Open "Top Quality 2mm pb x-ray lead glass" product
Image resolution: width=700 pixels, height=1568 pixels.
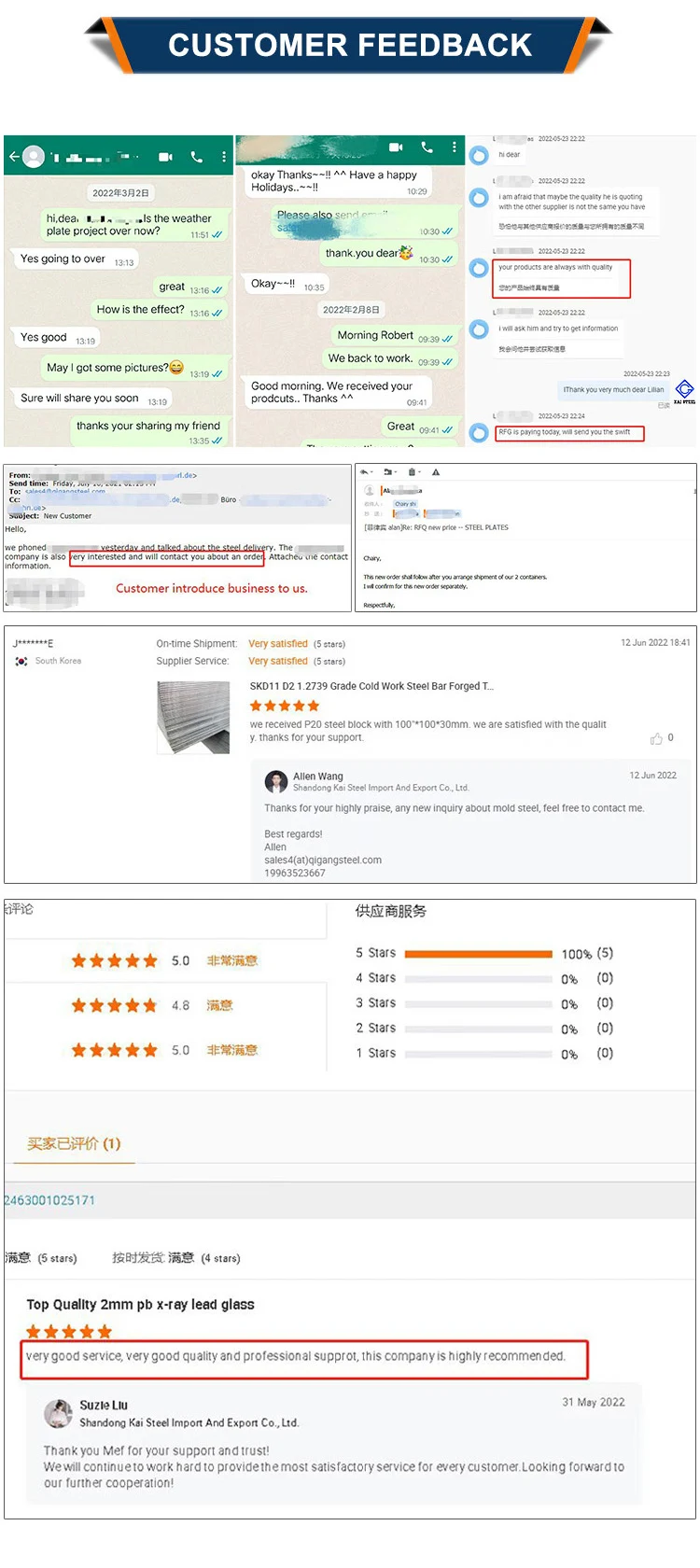(x=140, y=1305)
